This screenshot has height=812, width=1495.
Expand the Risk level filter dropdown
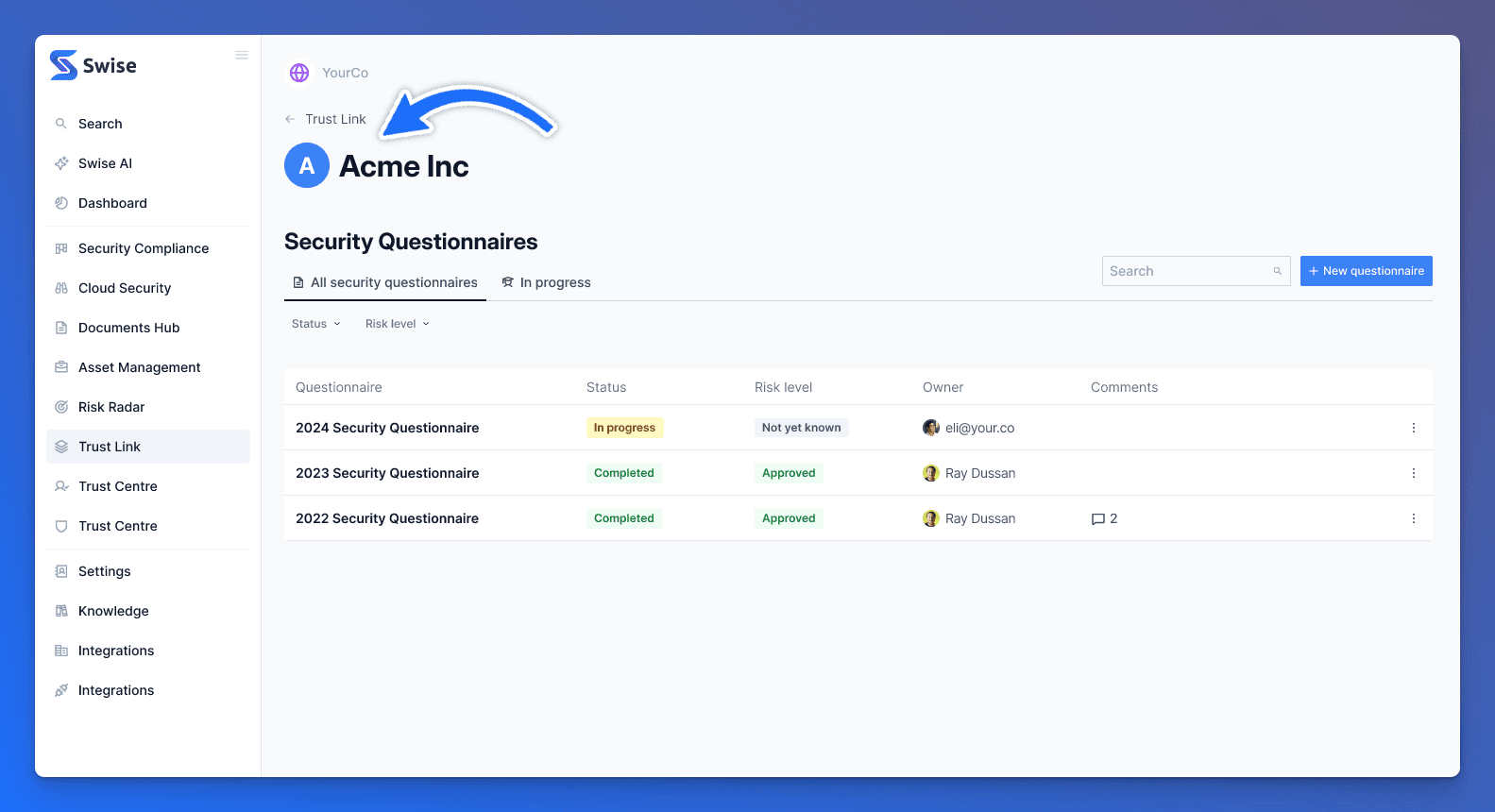398,324
